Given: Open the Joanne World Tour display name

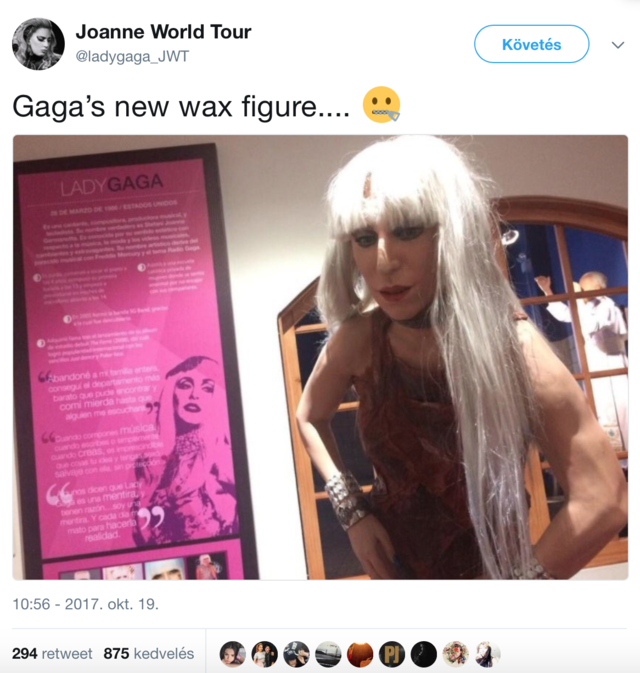Looking at the screenshot, I should tap(163, 32).
